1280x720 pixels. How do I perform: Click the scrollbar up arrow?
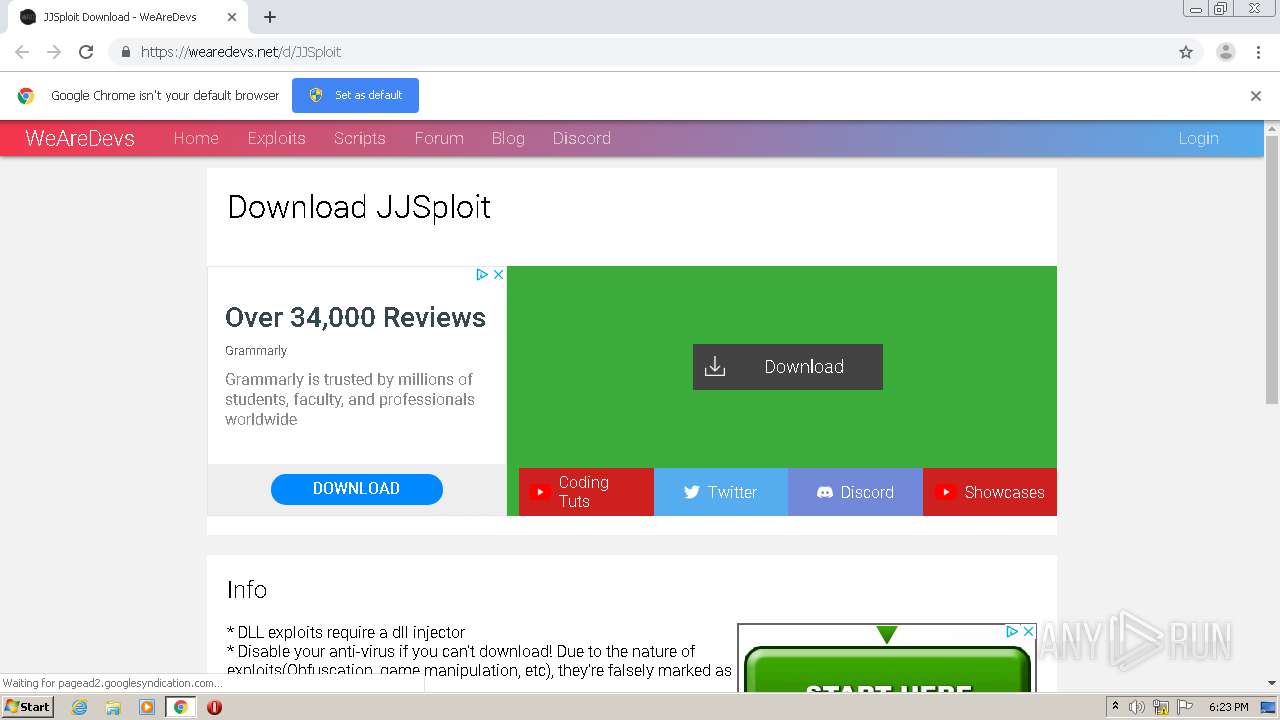coord(1272,128)
